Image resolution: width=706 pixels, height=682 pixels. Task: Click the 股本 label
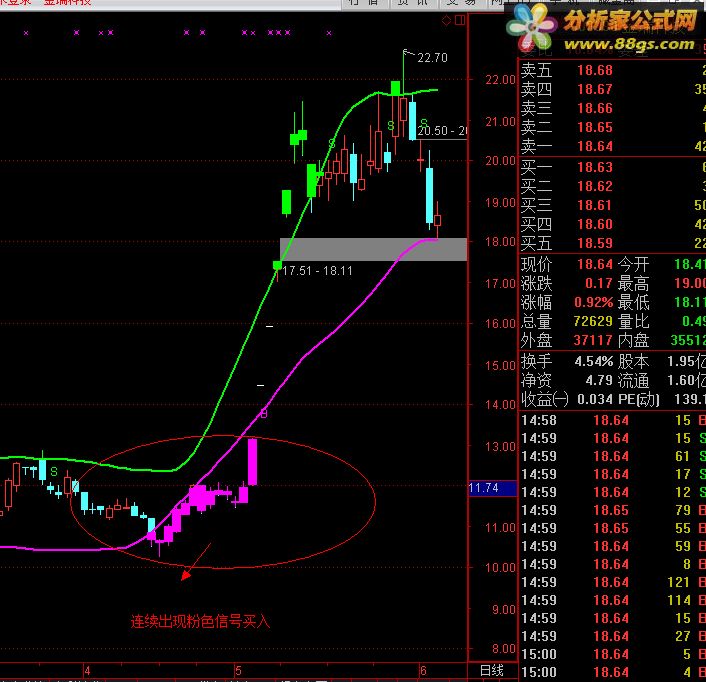(633, 361)
